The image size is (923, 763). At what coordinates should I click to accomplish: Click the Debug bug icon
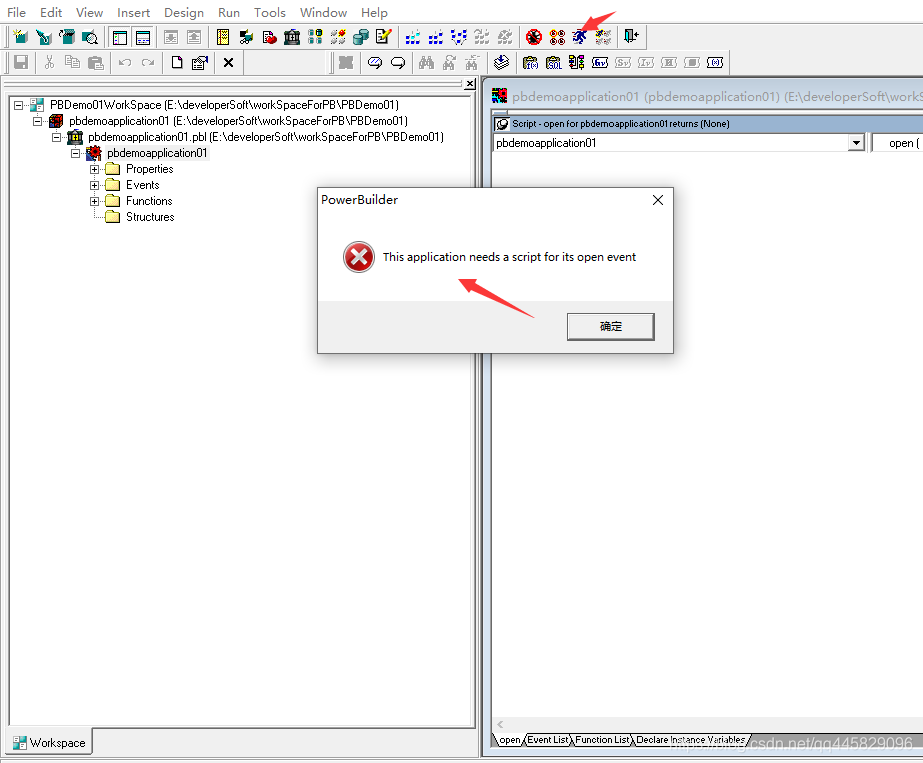(534, 37)
